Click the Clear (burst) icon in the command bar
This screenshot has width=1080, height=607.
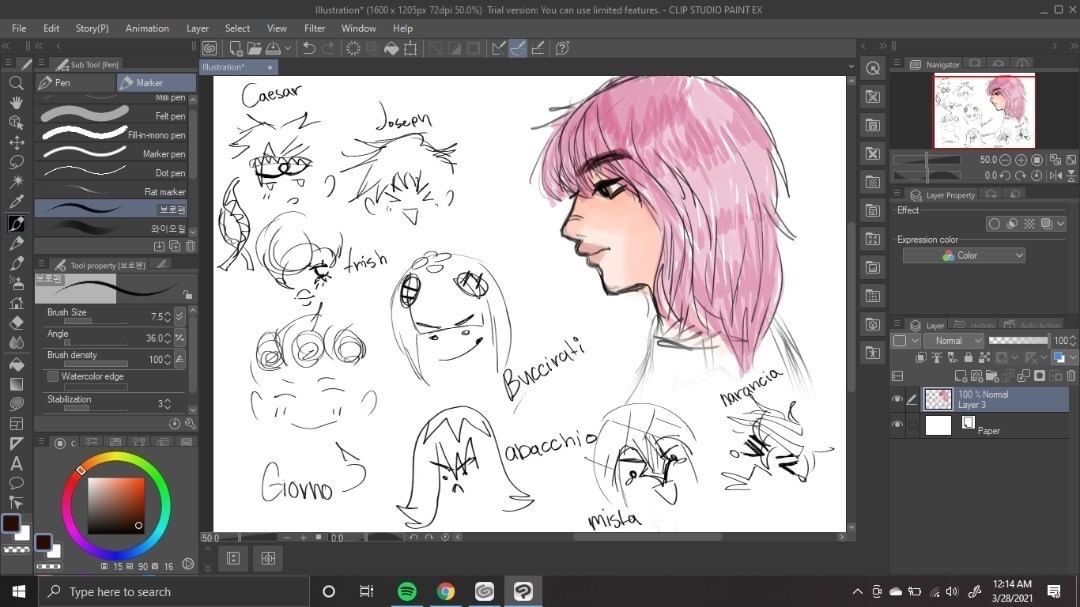click(353, 48)
